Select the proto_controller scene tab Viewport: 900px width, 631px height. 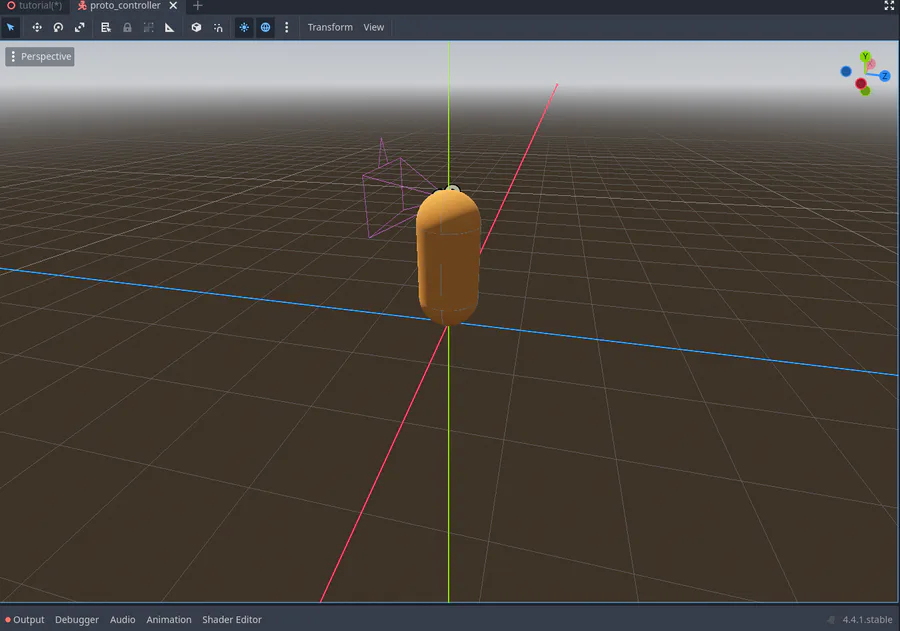(x=119, y=6)
